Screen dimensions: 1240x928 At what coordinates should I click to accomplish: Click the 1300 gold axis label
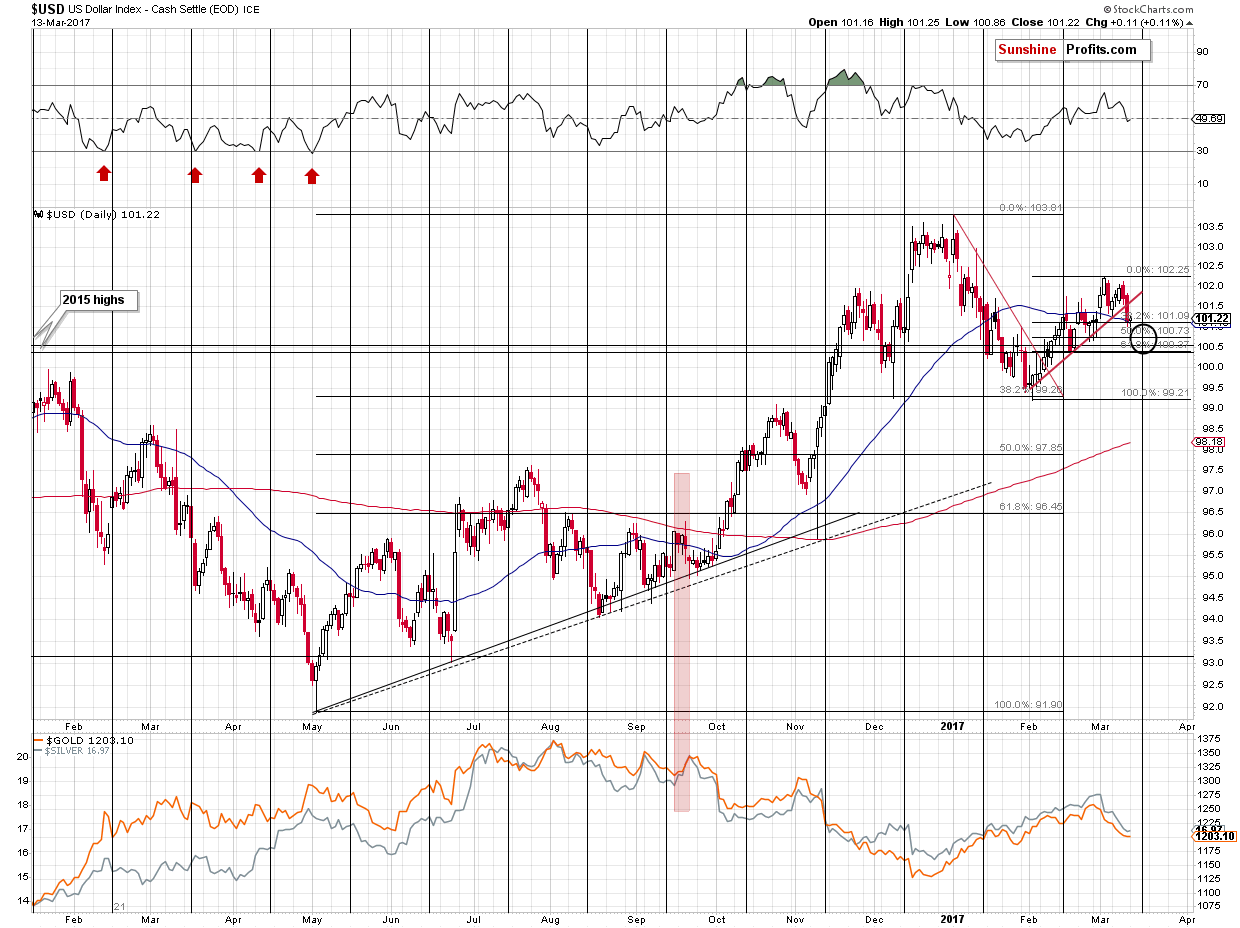point(1208,780)
